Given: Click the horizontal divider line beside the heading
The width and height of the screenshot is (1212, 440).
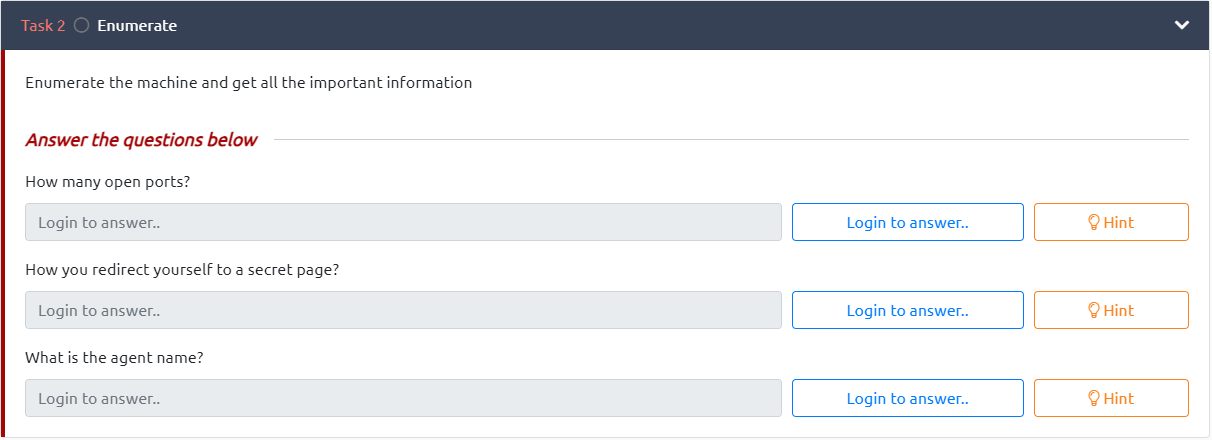Looking at the screenshot, I should [x=730, y=140].
